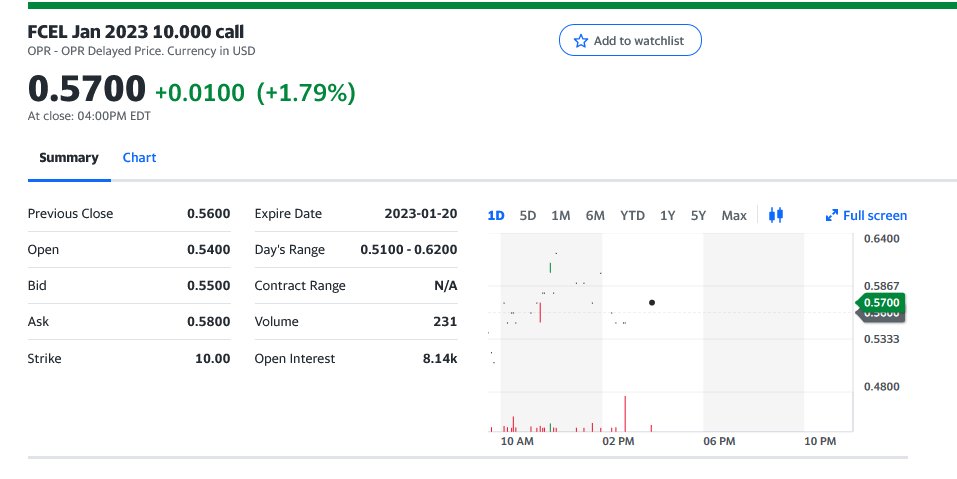The height and width of the screenshot is (479, 957).
Task: Click the 0.4800 price axis label
Action: coord(881,387)
